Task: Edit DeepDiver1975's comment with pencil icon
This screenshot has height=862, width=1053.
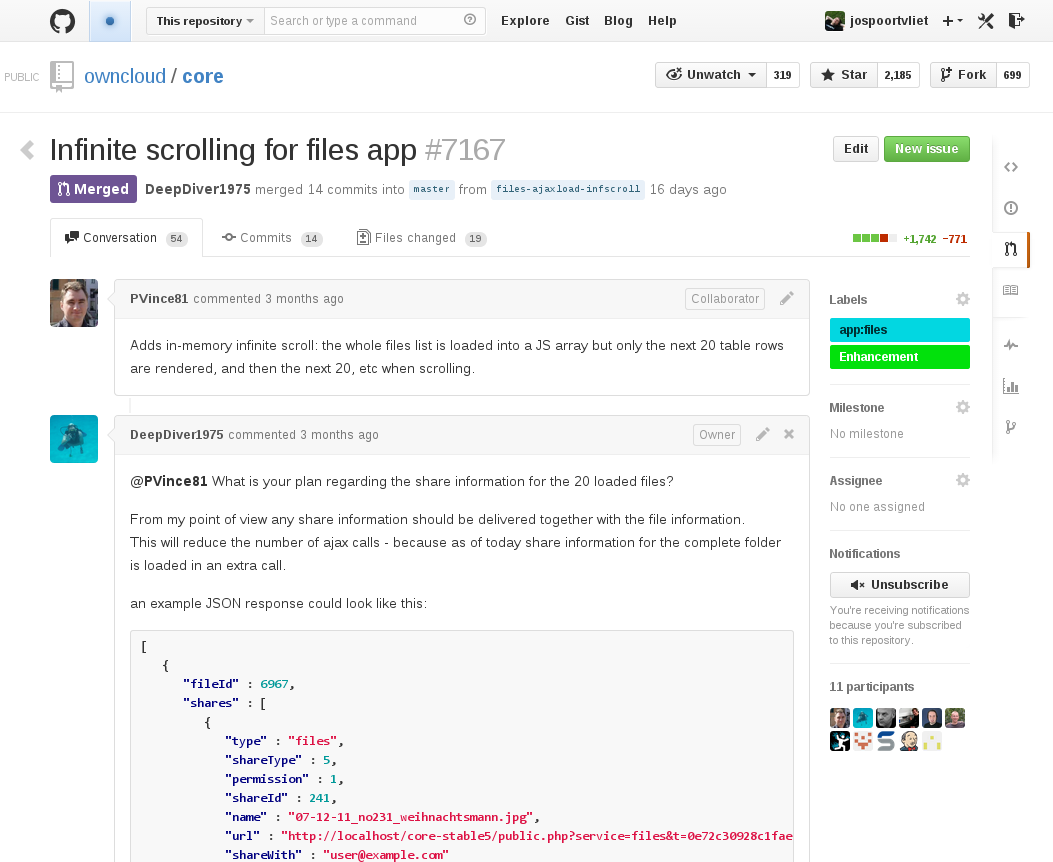Action: coord(762,434)
